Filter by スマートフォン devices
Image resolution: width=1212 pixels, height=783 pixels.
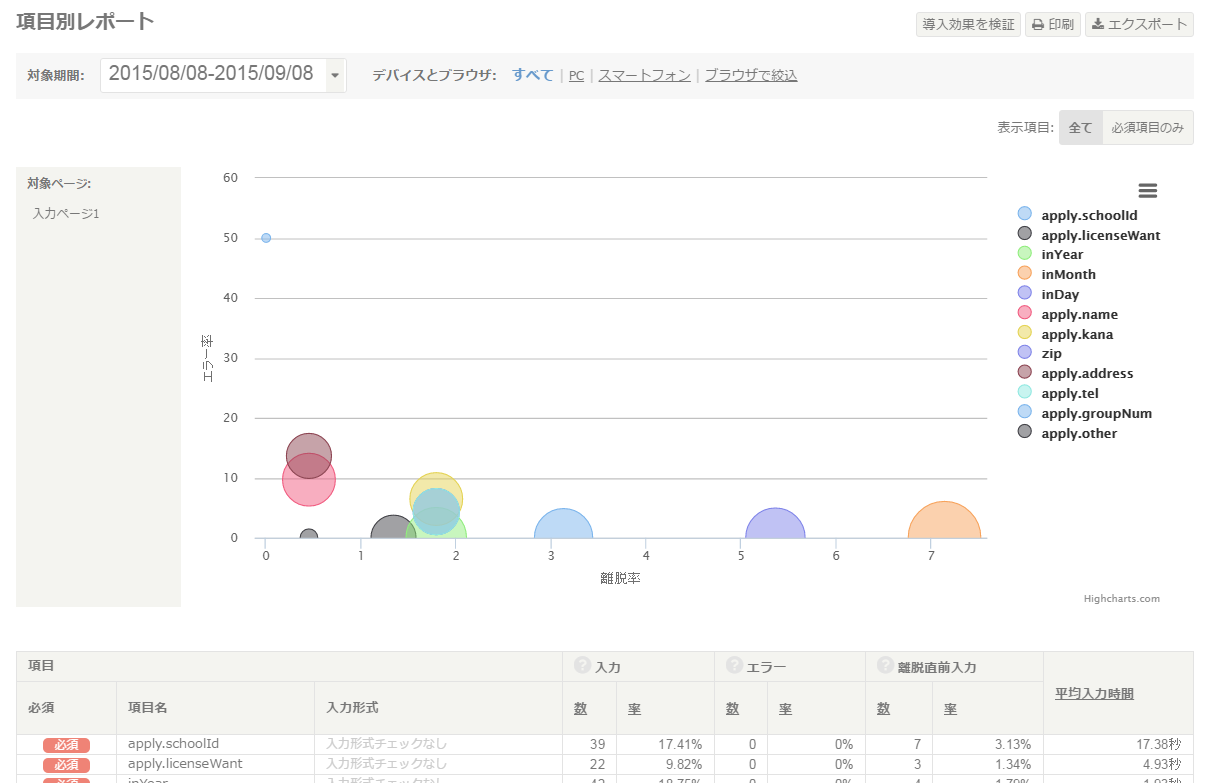click(x=644, y=75)
